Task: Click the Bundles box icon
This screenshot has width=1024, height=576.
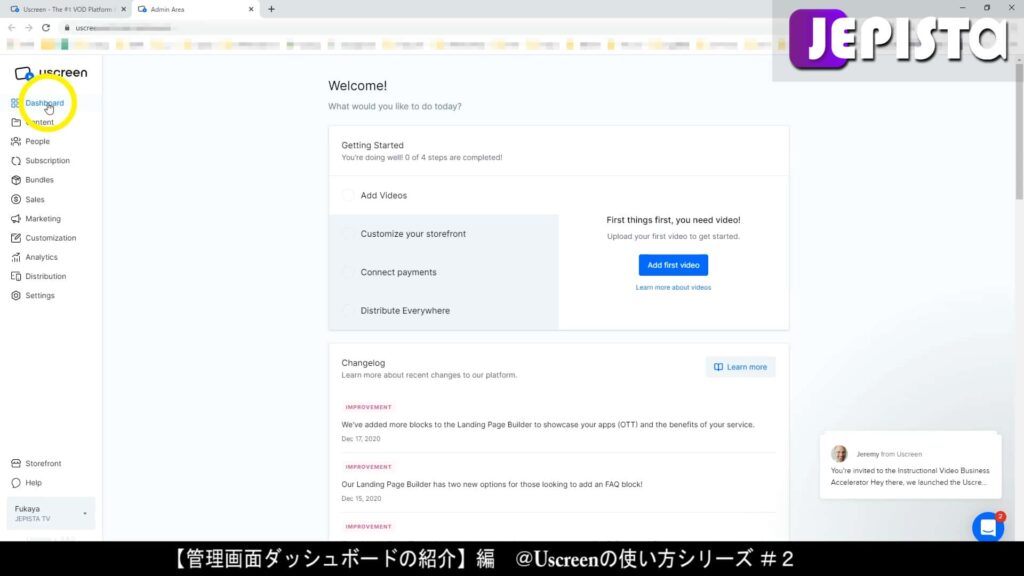Action: pos(16,180)
